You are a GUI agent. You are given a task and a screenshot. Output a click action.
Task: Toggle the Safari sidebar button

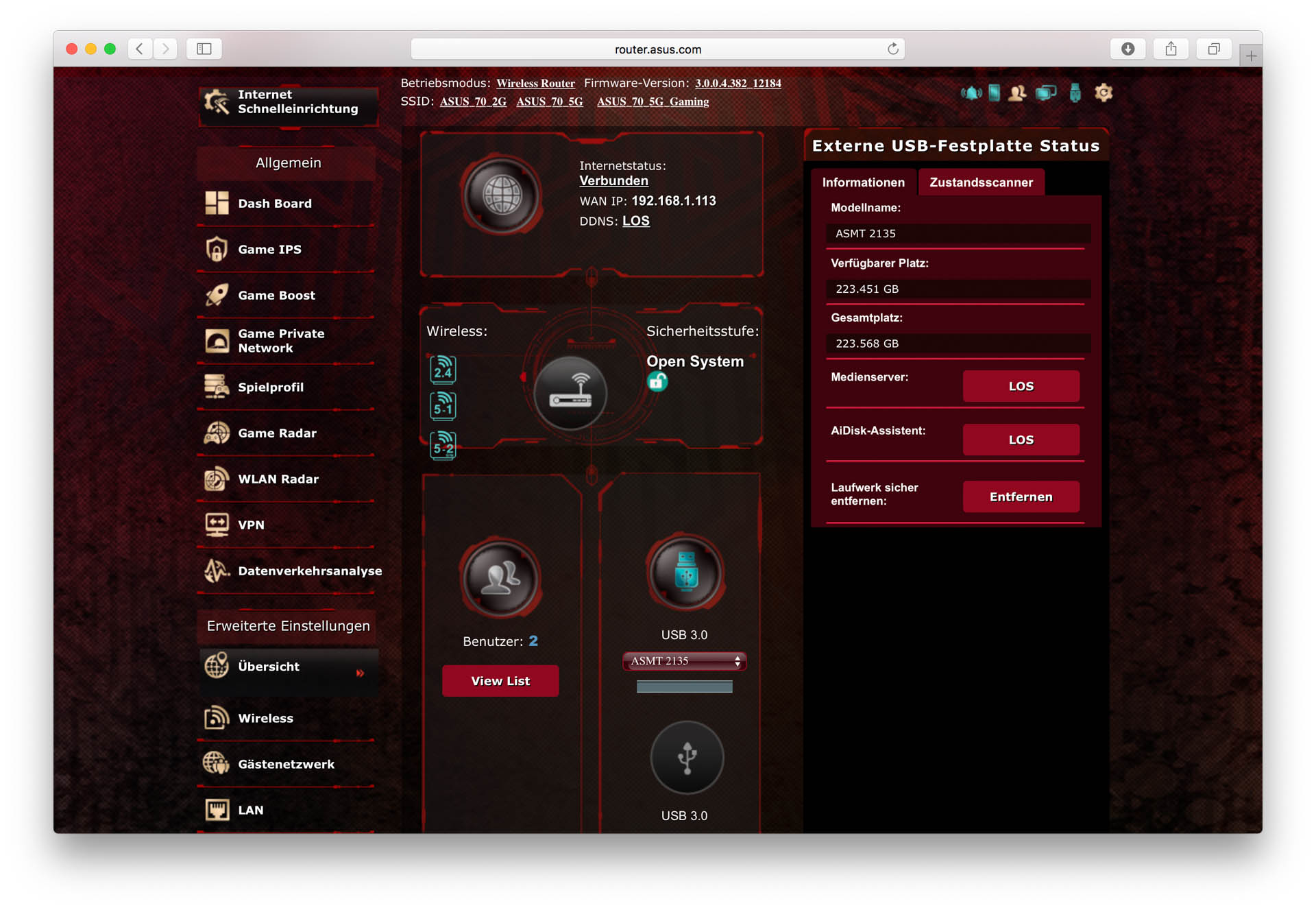(x=204, y=49)
